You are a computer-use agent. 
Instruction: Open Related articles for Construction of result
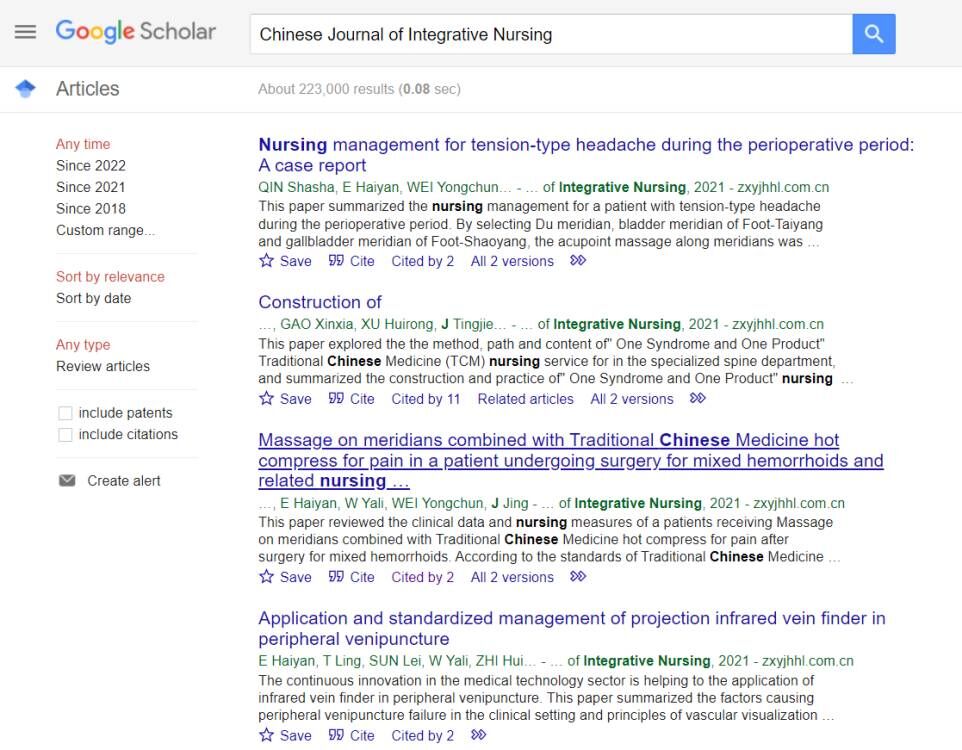click(x=526, y=399)
